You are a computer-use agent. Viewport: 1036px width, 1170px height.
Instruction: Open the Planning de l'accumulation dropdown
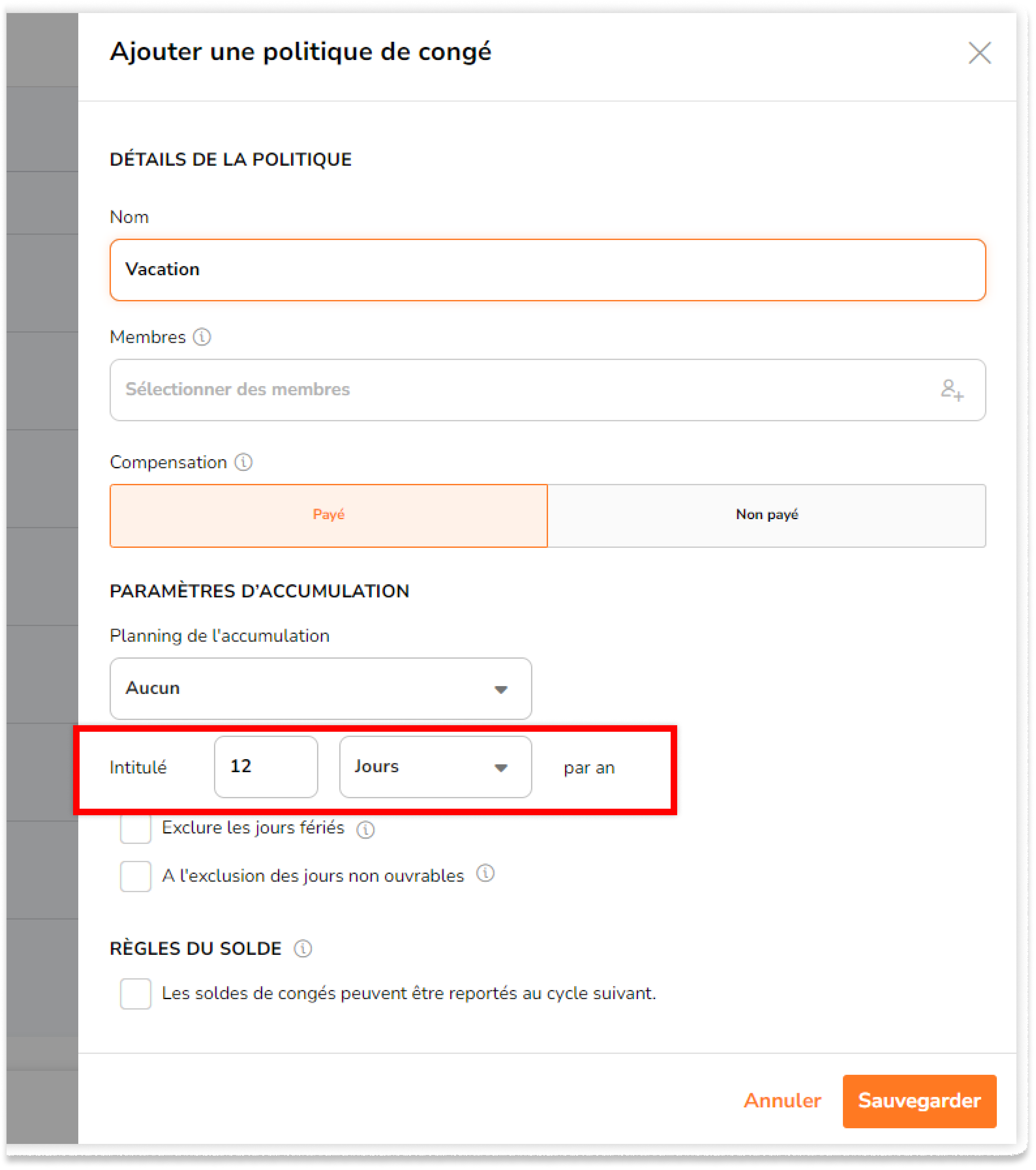coord(321,688)
